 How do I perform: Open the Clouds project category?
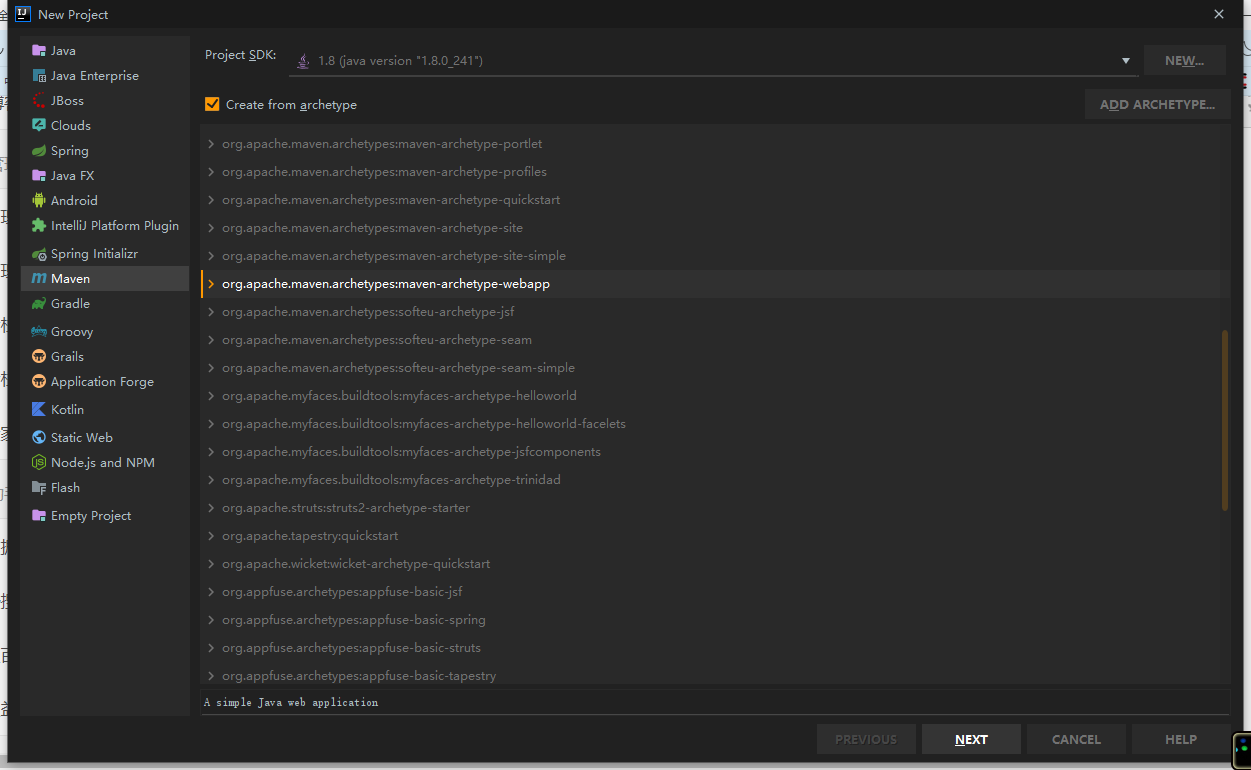(x=71, y=124)
